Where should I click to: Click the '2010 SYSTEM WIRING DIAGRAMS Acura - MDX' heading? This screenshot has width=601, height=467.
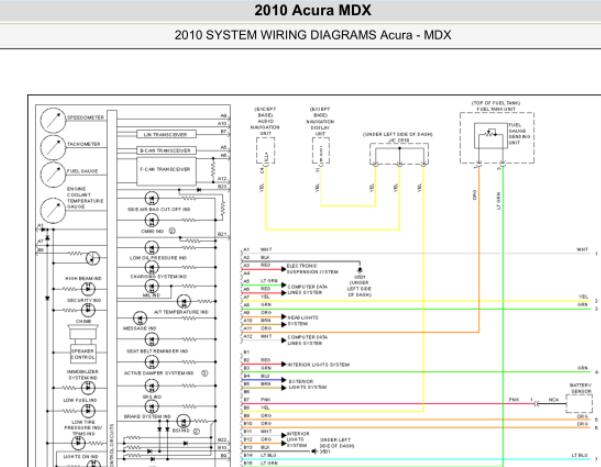point(313,35)
